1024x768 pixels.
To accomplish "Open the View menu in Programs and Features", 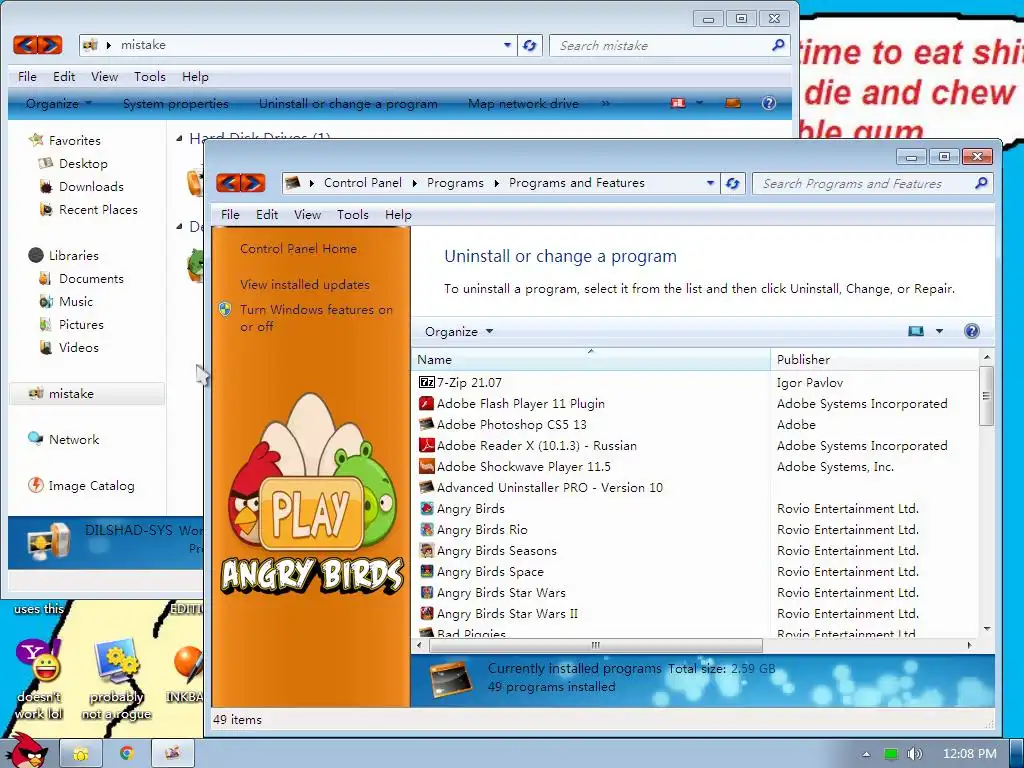I will pyautogui.click(x=307, y=215).
